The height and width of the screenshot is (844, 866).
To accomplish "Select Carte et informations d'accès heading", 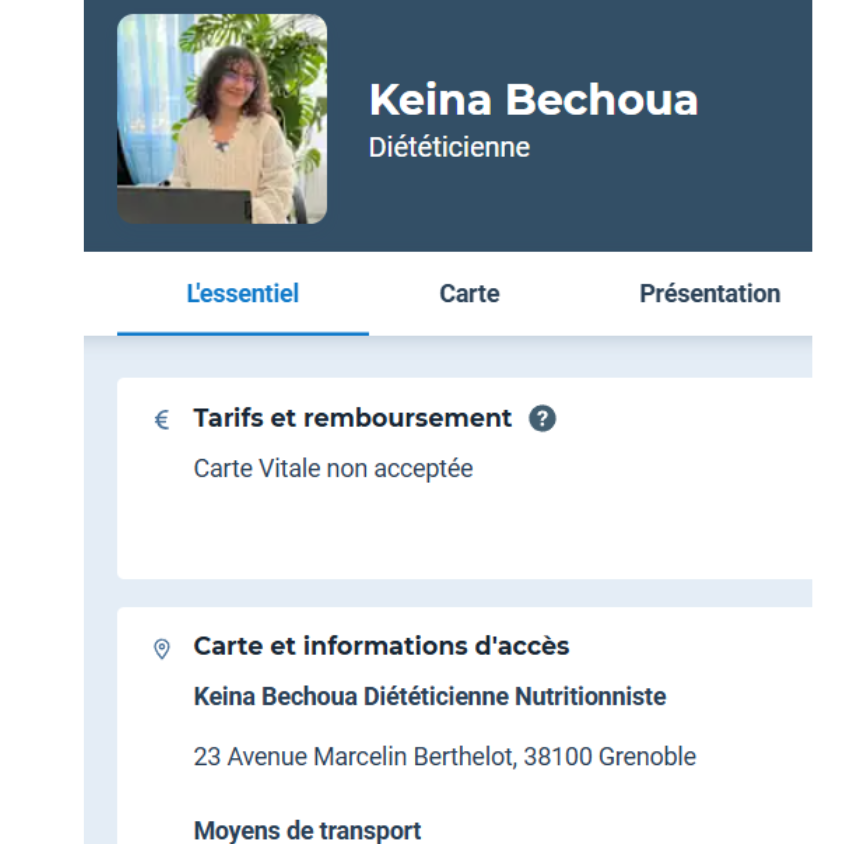I will pyautogui.click(x=381, y=646).
